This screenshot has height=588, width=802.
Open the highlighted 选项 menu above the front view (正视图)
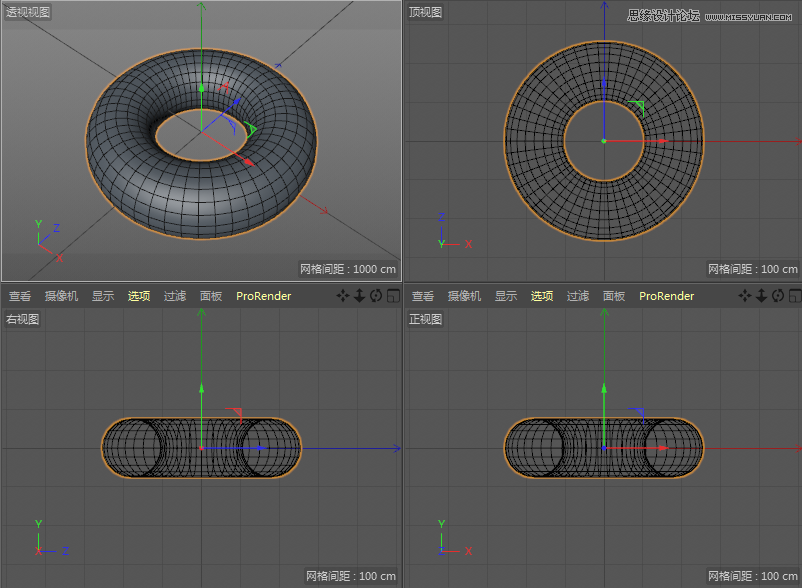pos(542,296)
